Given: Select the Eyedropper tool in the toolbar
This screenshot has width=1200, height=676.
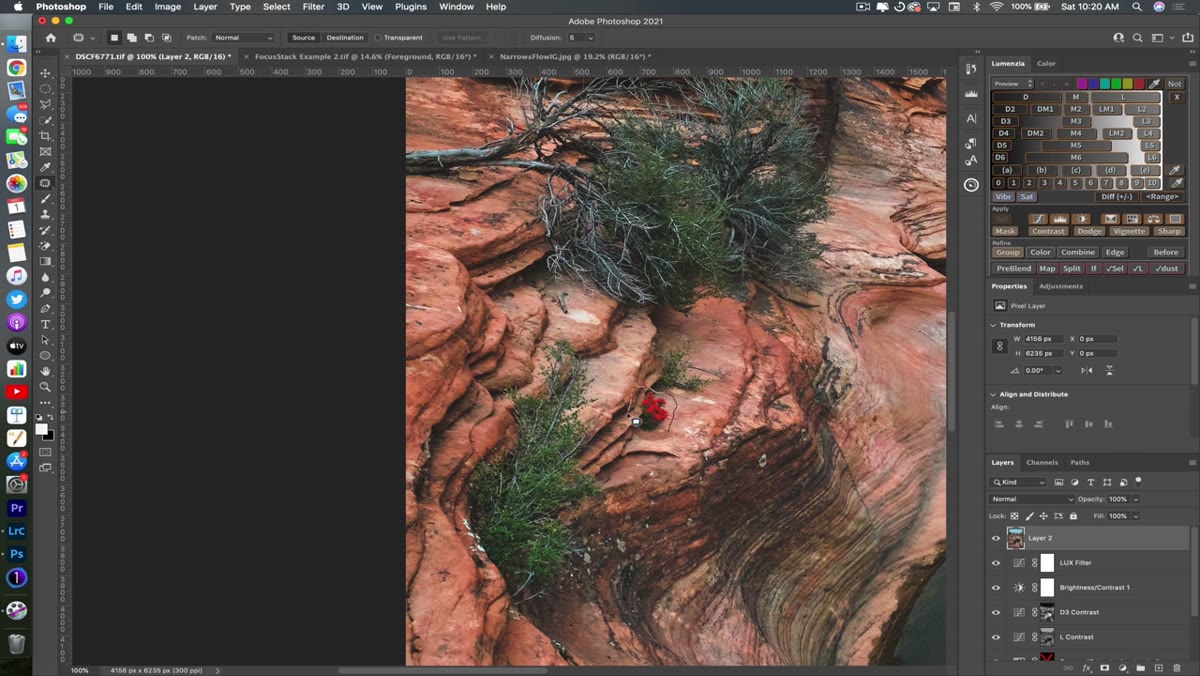Looking at the screenshot, I should click(x=45, y=167).
